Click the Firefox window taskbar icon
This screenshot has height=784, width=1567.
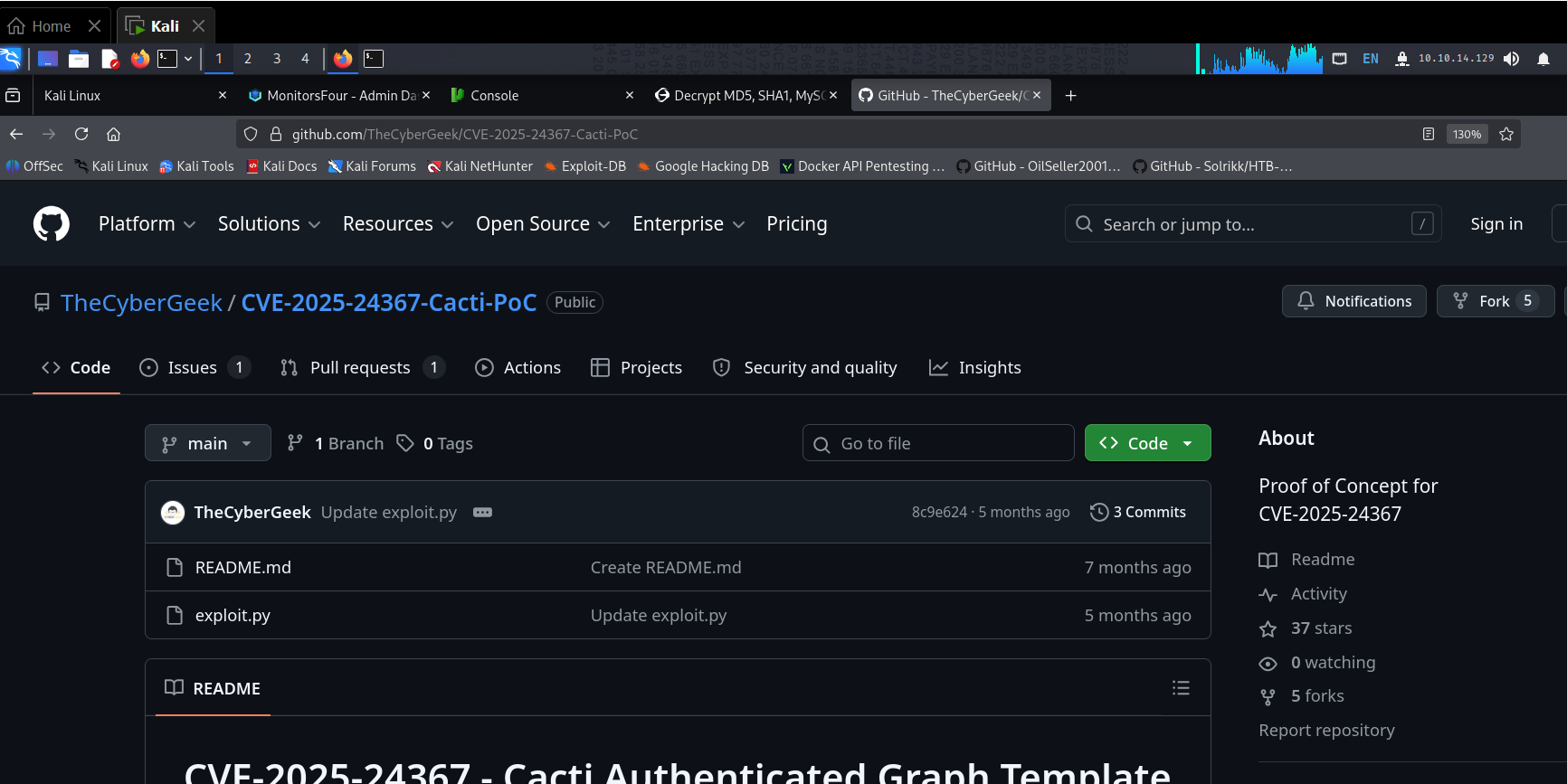[343, 59]
